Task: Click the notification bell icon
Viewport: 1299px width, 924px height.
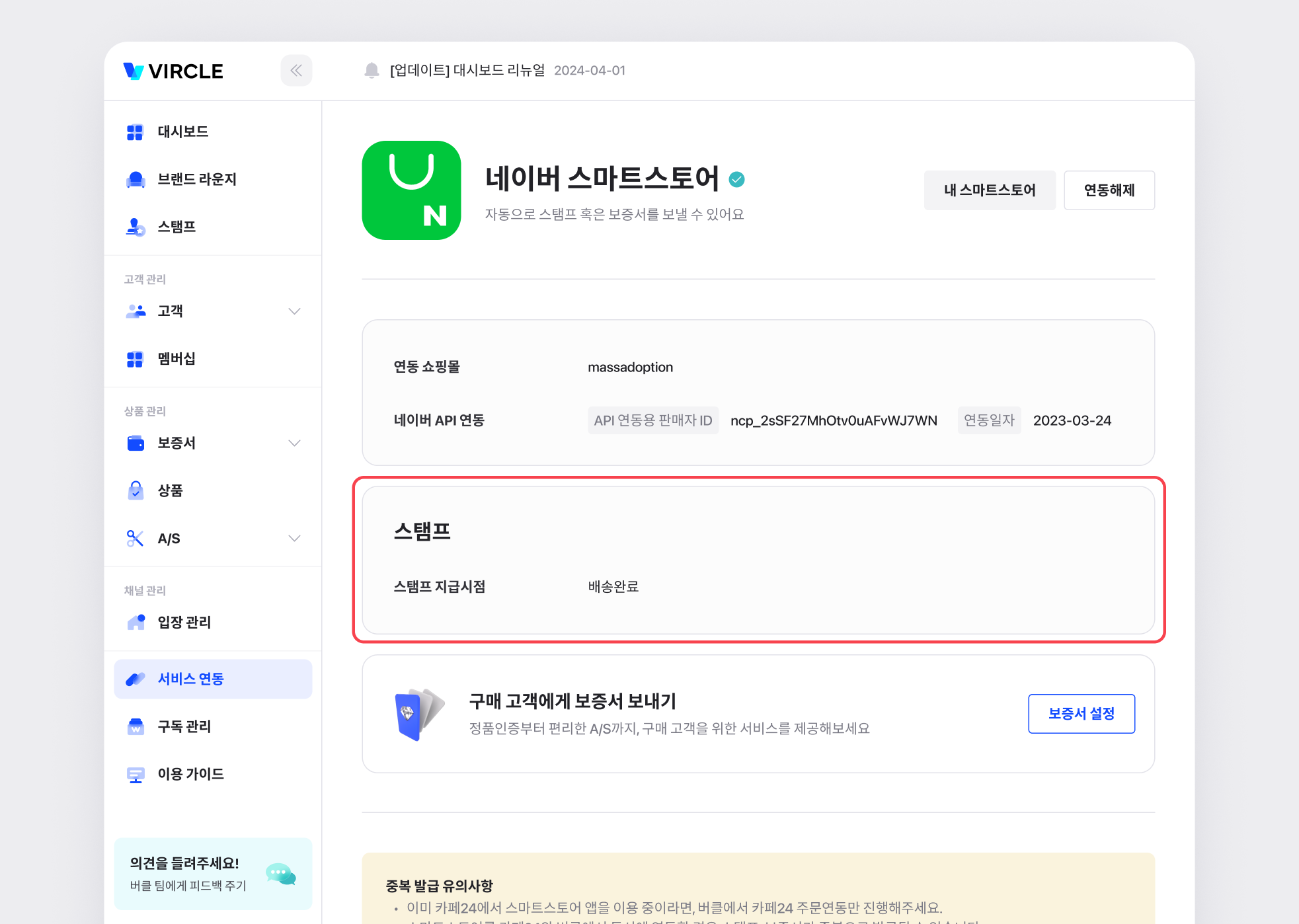Action: (372, 70)
